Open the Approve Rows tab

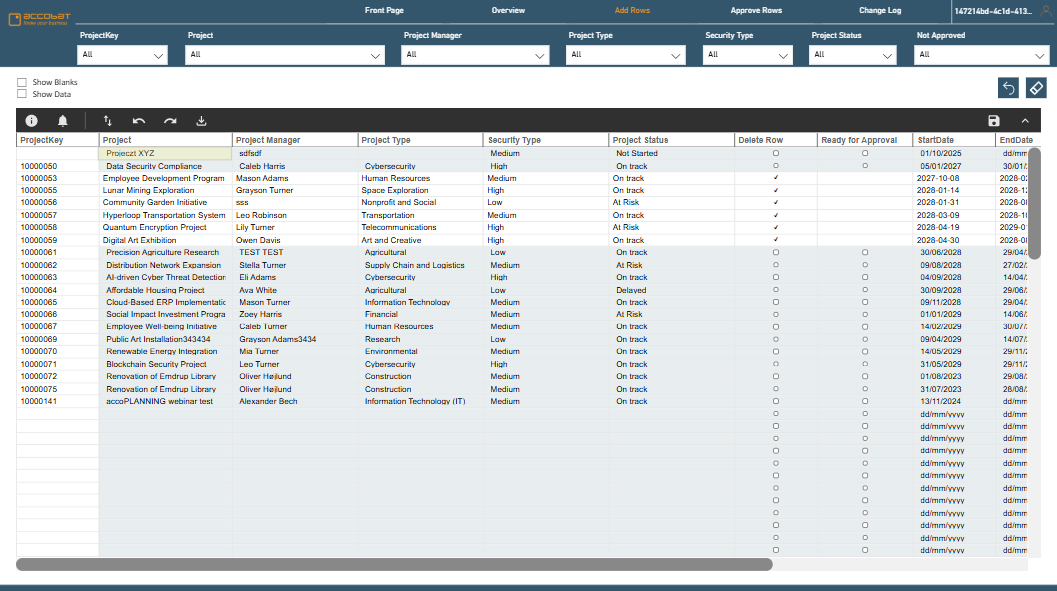pyautogui.click(x=756, y=10)
